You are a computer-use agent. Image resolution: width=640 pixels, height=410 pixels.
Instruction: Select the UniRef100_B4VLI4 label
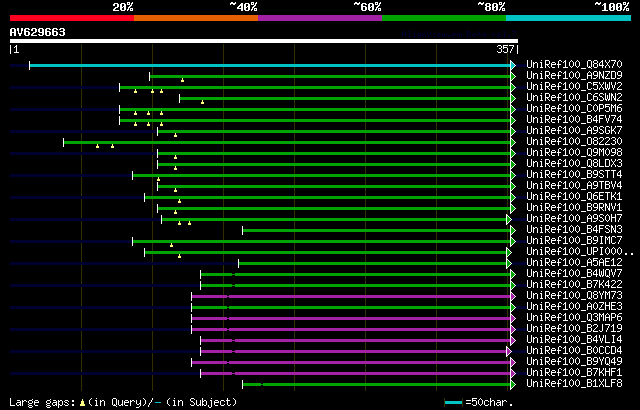pos(574,340)
